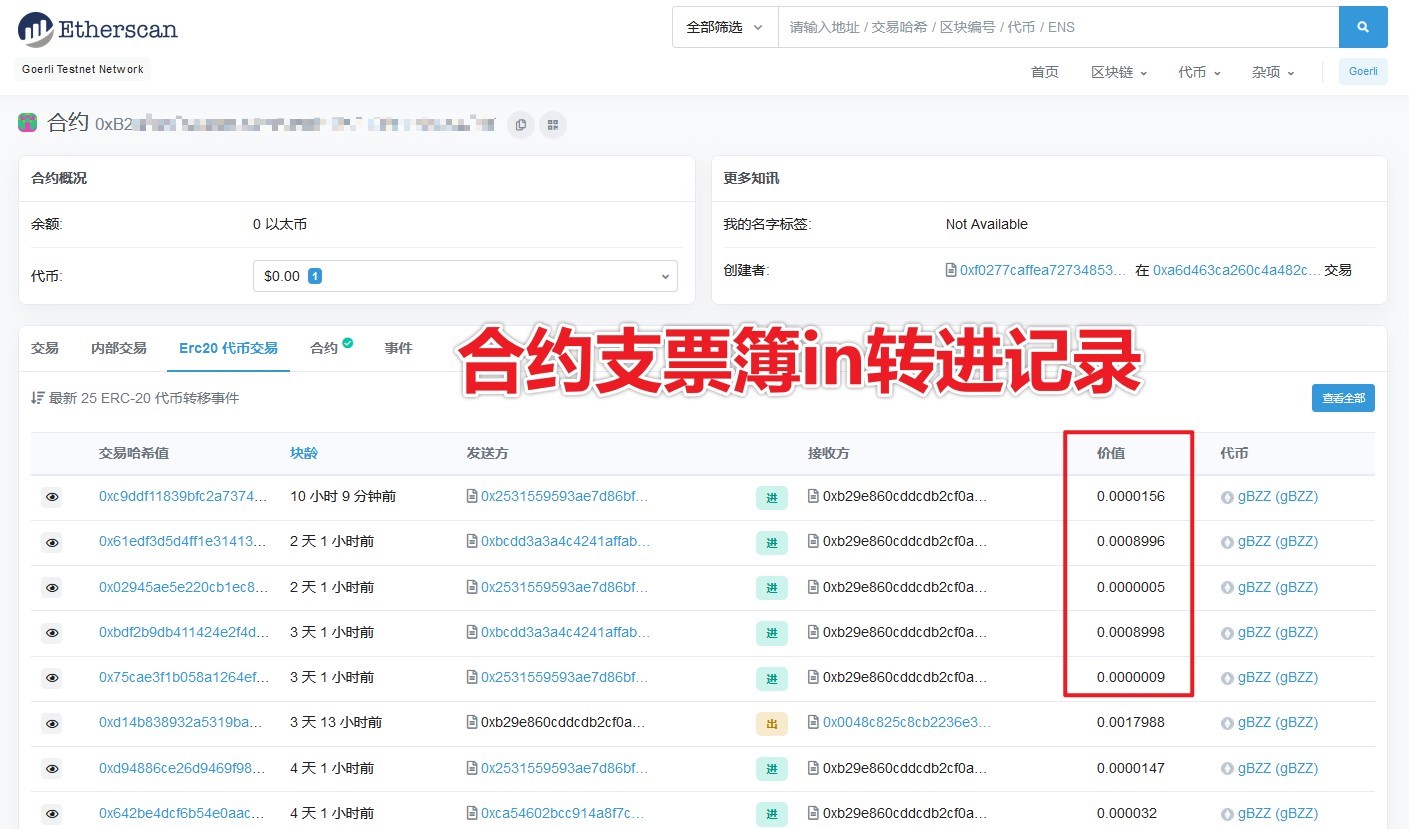Viewport: 1409px width, 829px height.
Task: Click the sort icon beside 最新 25 ERC-20
Action: tap(38, 398)
